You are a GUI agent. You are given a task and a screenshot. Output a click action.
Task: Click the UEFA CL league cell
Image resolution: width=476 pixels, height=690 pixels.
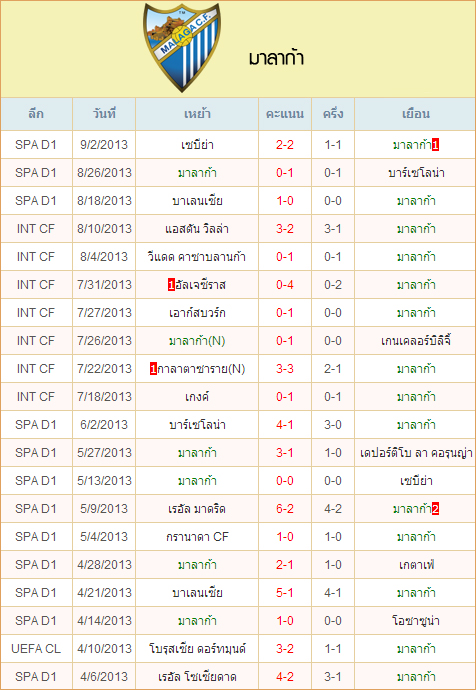coord(36,649)
